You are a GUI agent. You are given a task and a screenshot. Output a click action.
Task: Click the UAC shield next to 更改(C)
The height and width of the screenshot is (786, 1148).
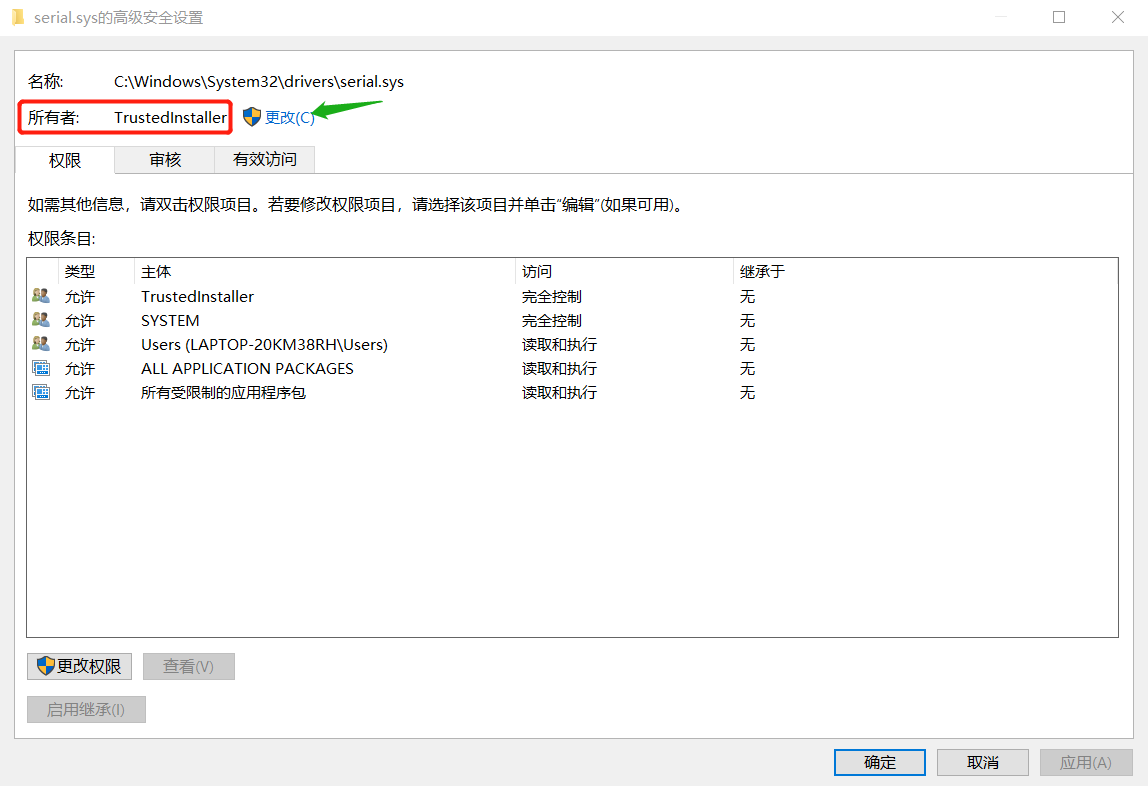[253, 116]
